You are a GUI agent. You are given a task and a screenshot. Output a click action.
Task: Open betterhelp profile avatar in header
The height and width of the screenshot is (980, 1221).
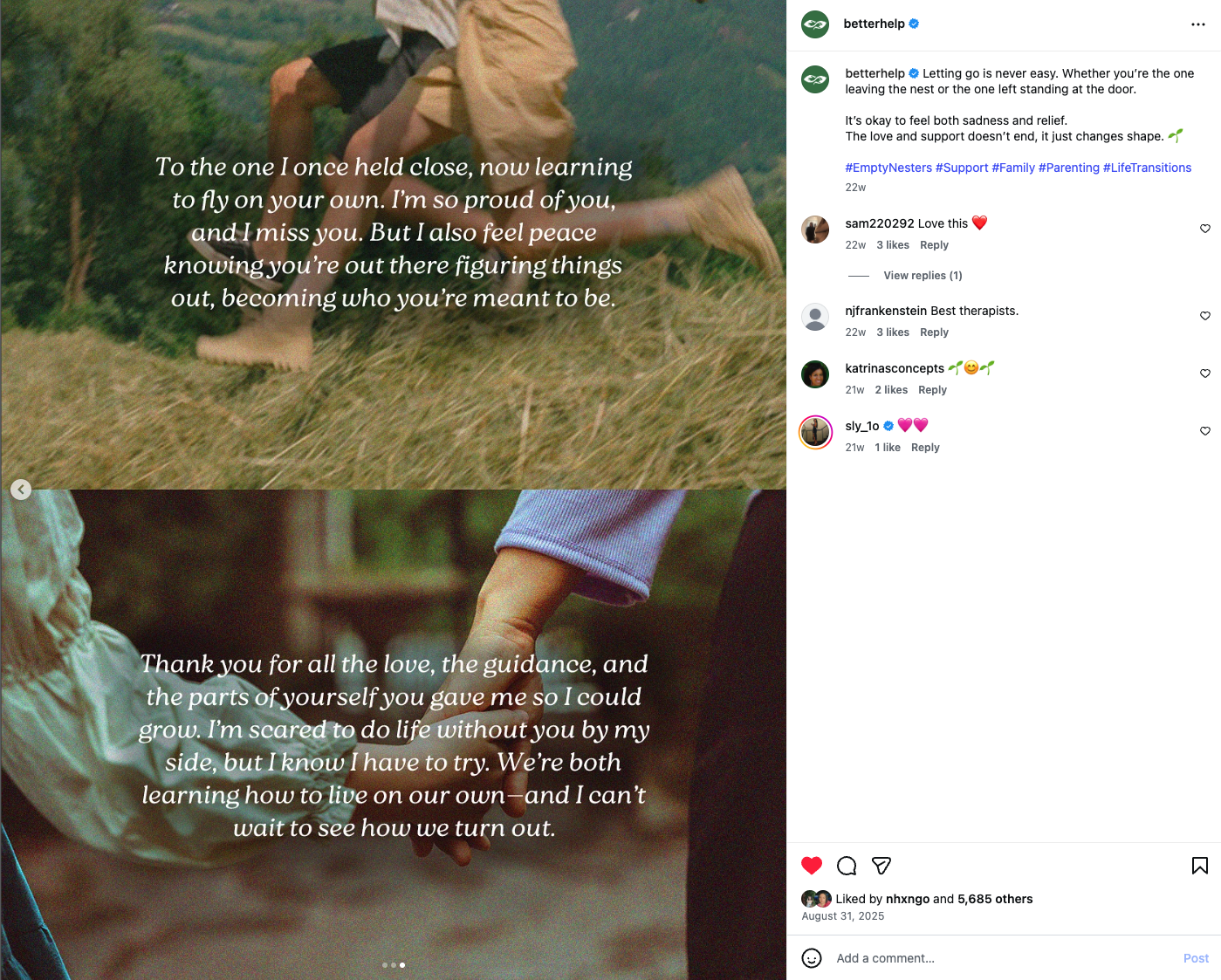pos(815,24)
